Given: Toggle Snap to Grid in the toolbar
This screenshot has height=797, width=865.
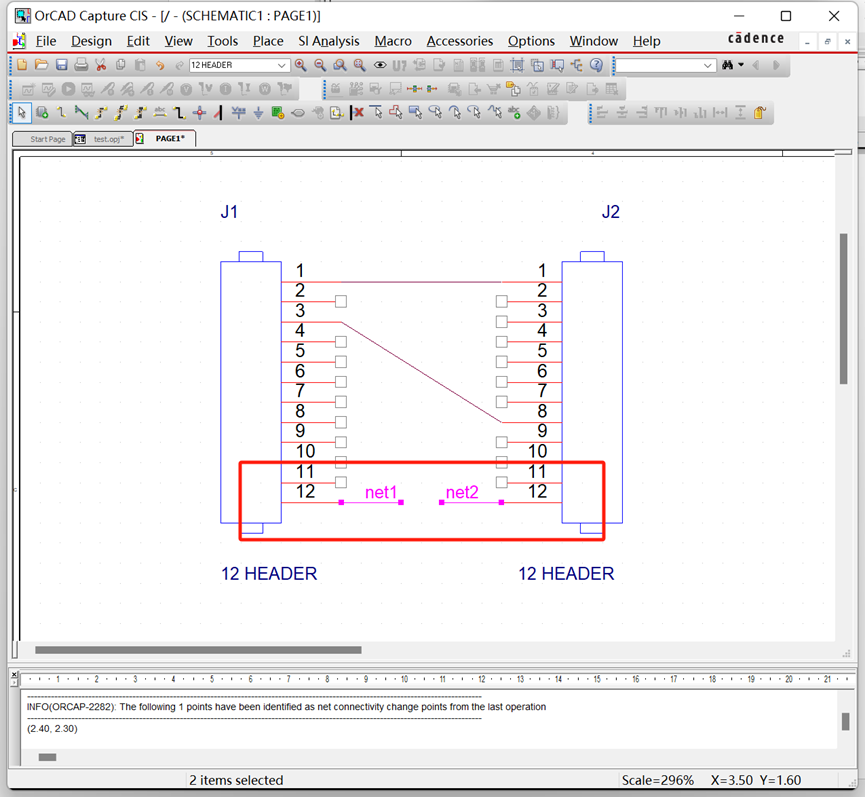Looking at the screenshot, I should (516, 64).
